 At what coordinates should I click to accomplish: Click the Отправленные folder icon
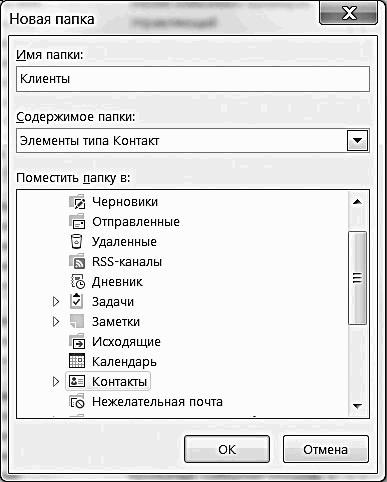pyautogui.click(x=77, y=222)
